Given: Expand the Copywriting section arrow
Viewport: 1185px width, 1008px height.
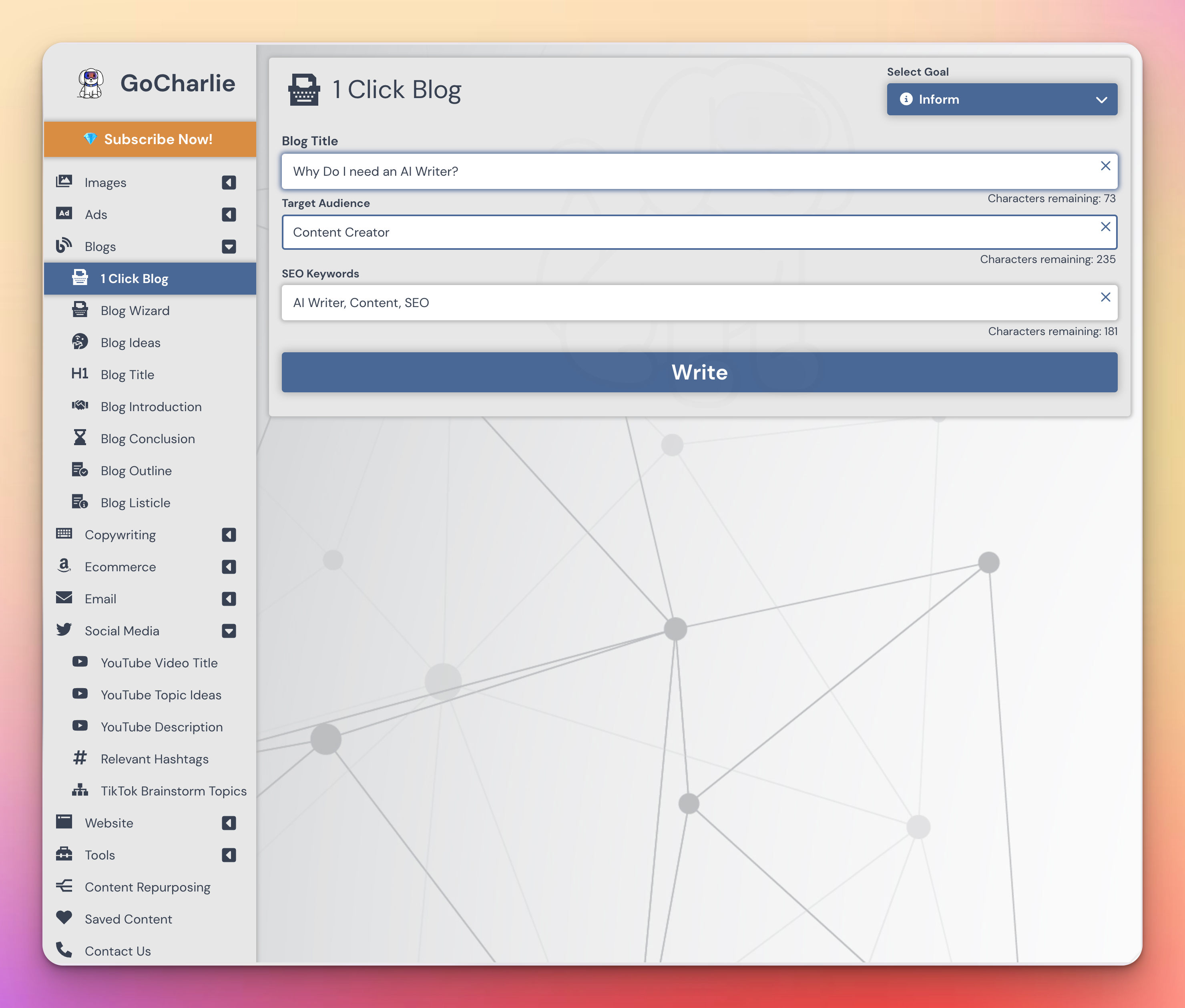Looking at the screenshot, I should 229,535.
